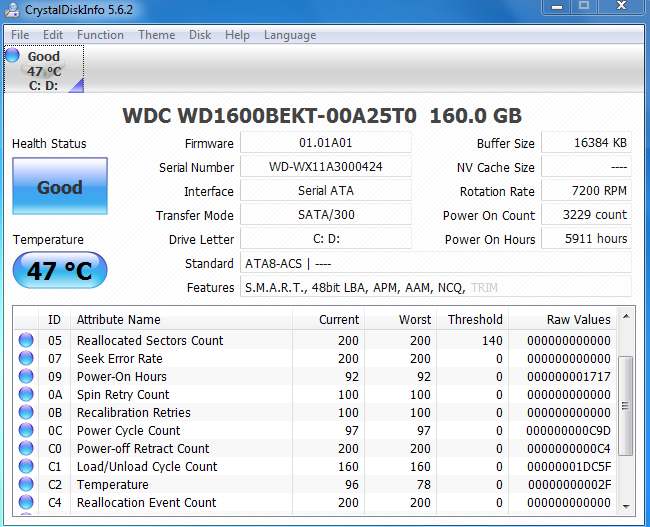Click the Threshold column header

[473, 320]
